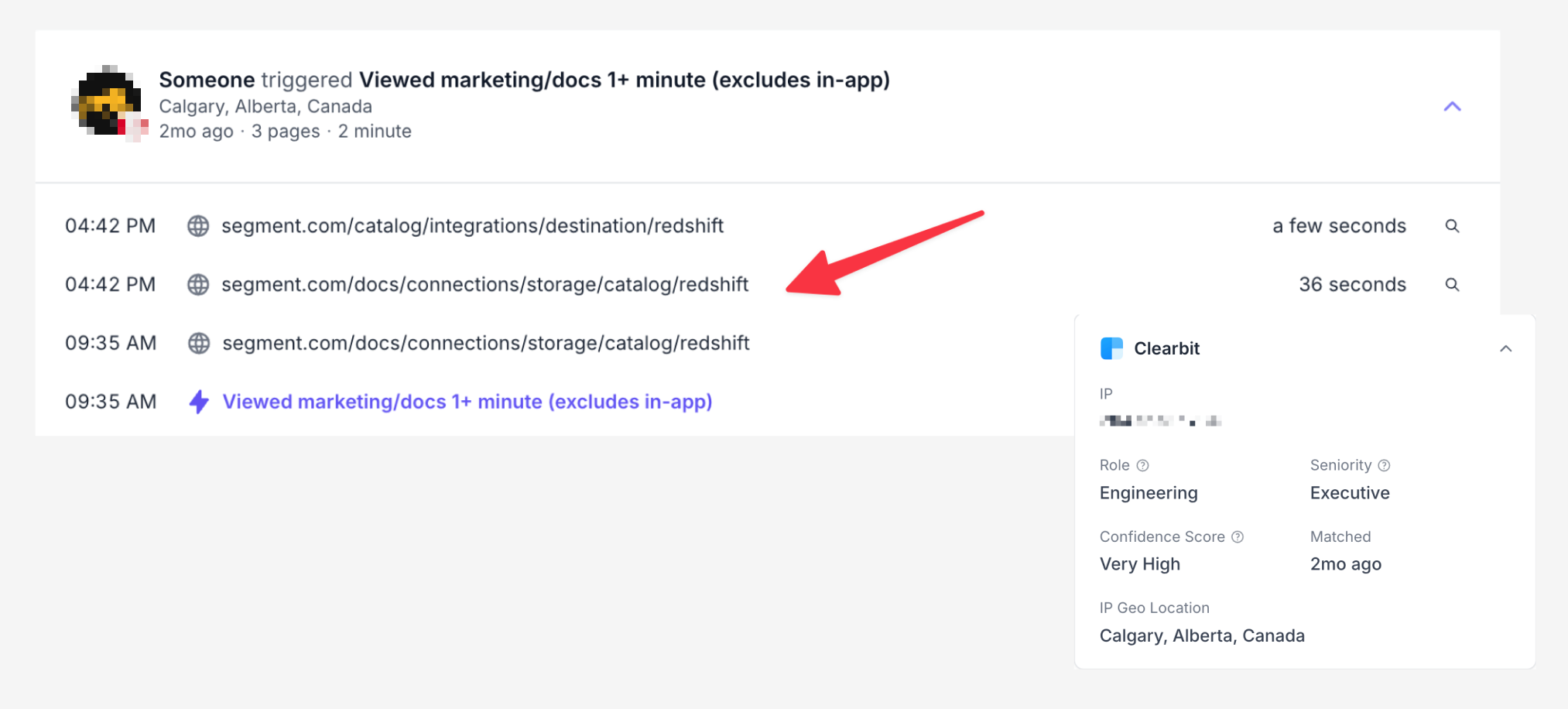Screen dimensions: 1568x709
Task: Click the 09:35 AM timestamp beside the signal event
Action: point(111,402)
